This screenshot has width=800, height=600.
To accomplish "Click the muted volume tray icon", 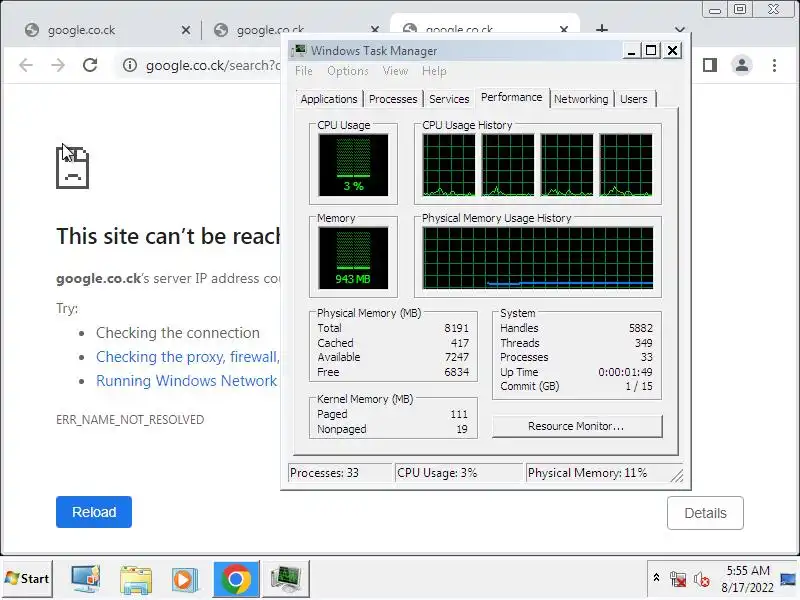I will tap(702, 579).
